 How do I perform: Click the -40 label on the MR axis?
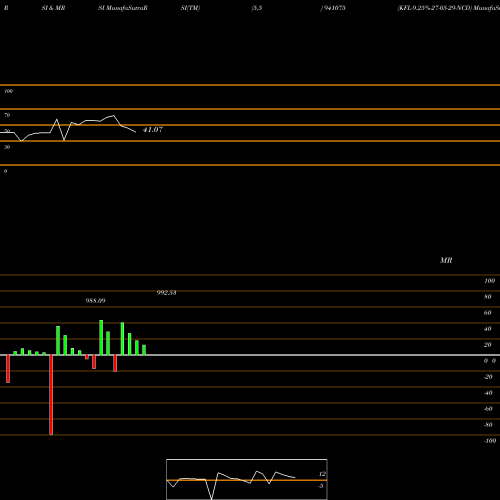point(488,393)
